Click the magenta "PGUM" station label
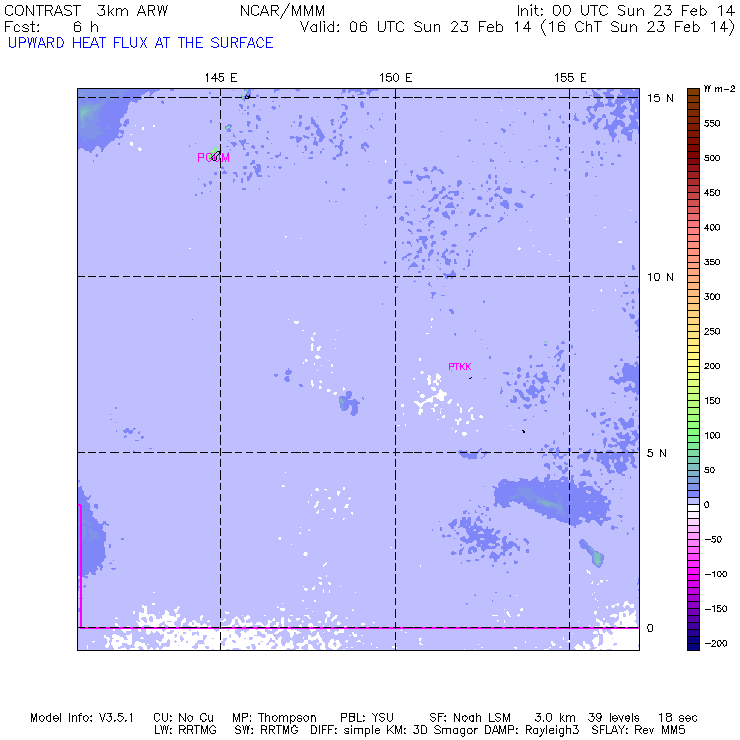The height and width of the screenshot is (740, 740). coord(213,158)
